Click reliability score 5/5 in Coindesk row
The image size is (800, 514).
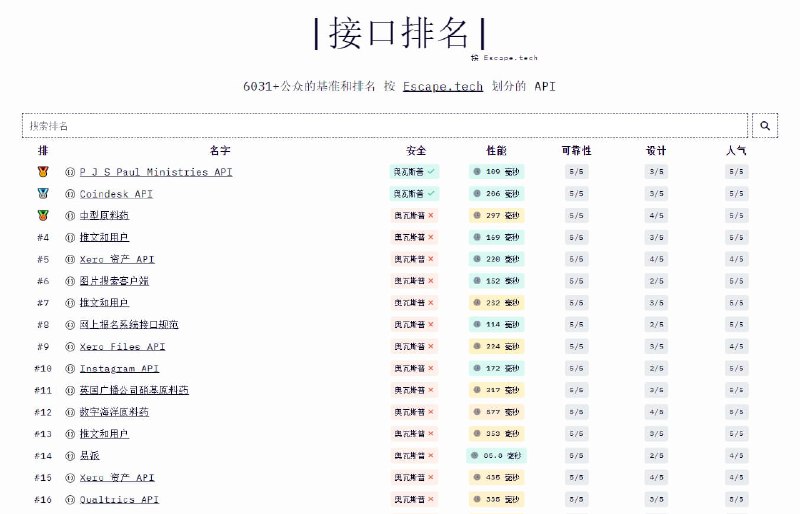click(577, 194)
